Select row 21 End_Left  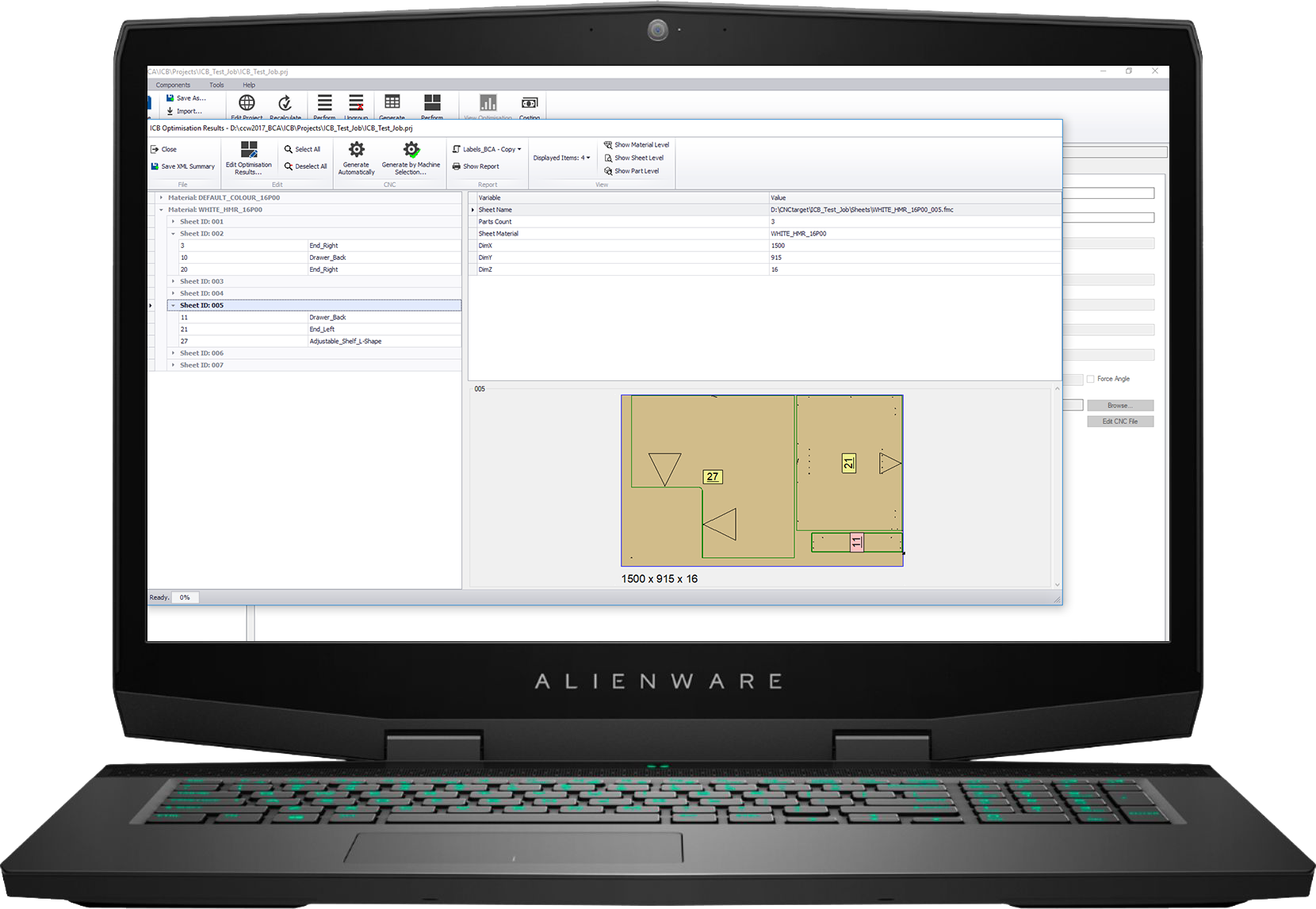(x=320, y=329)
